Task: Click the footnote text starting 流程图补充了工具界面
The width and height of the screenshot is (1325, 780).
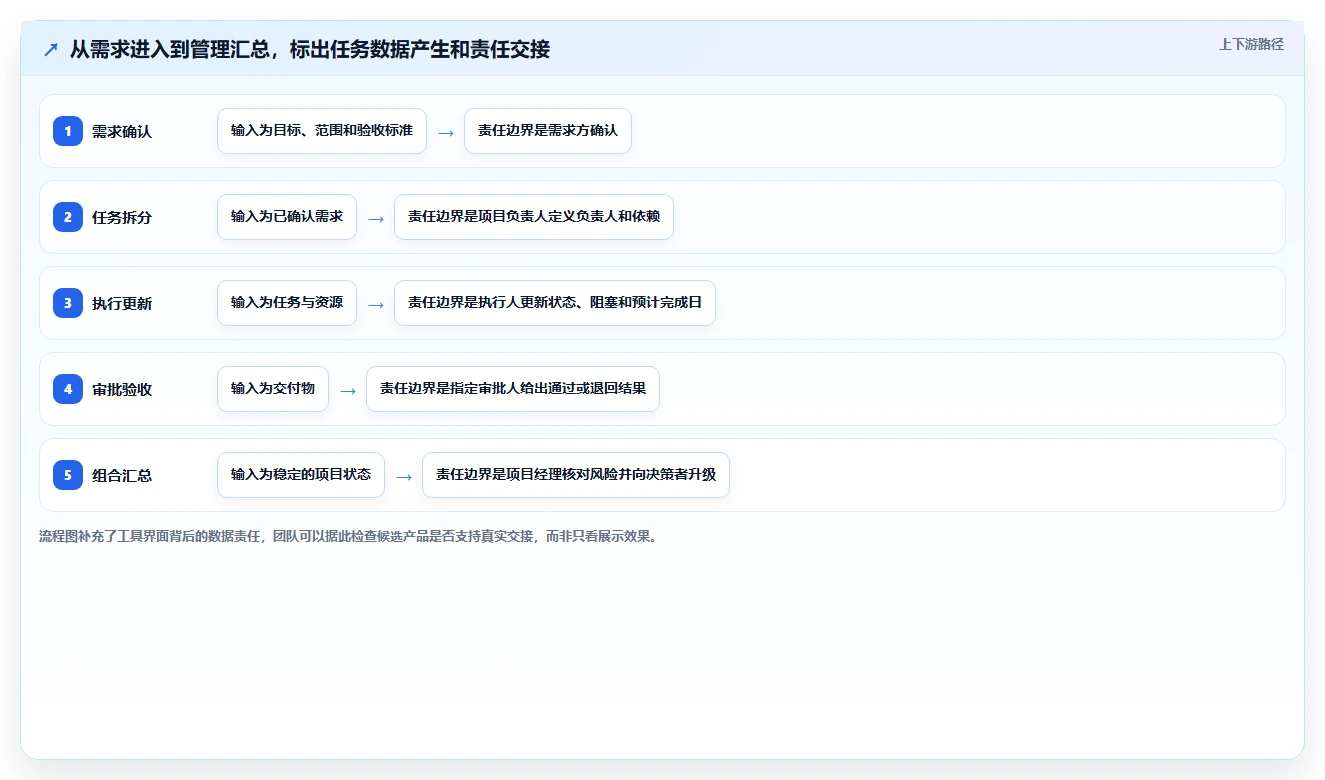Action: click(x=349, y=536)
